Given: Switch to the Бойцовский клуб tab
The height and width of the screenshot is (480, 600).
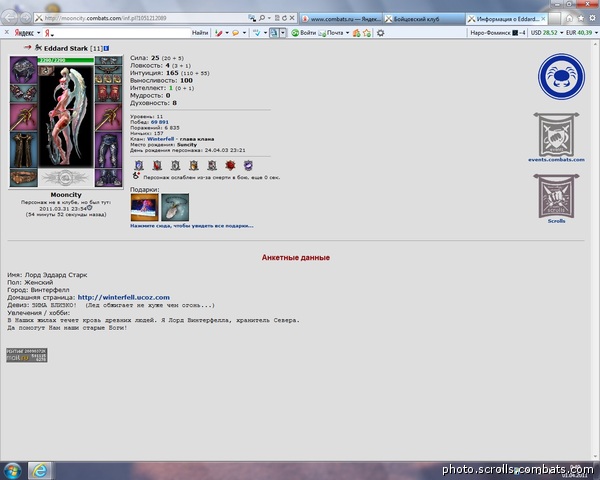Looking at the screenshot, I should [x=424, y=18].
